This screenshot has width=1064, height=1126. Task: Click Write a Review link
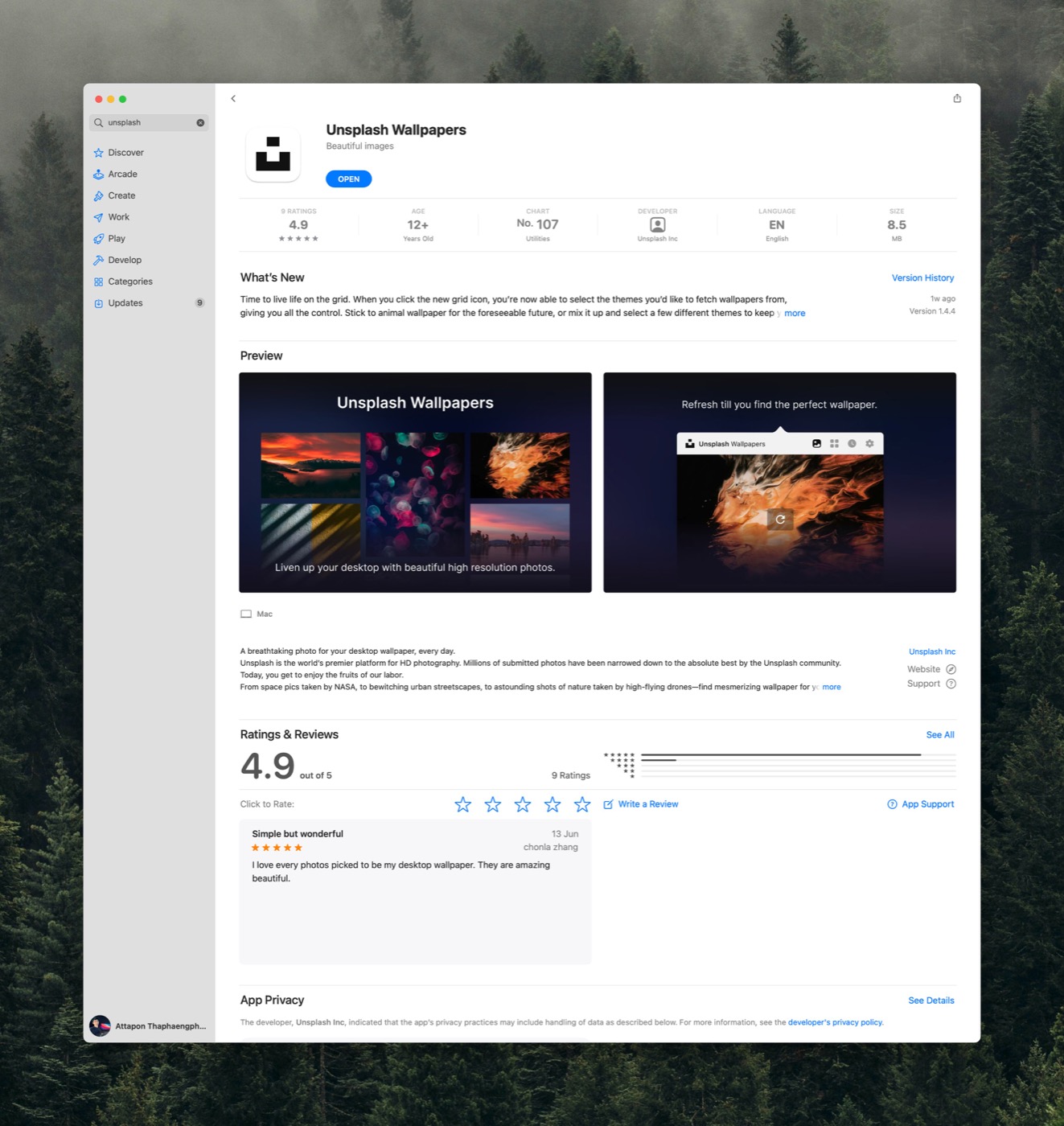pos(647,804)
